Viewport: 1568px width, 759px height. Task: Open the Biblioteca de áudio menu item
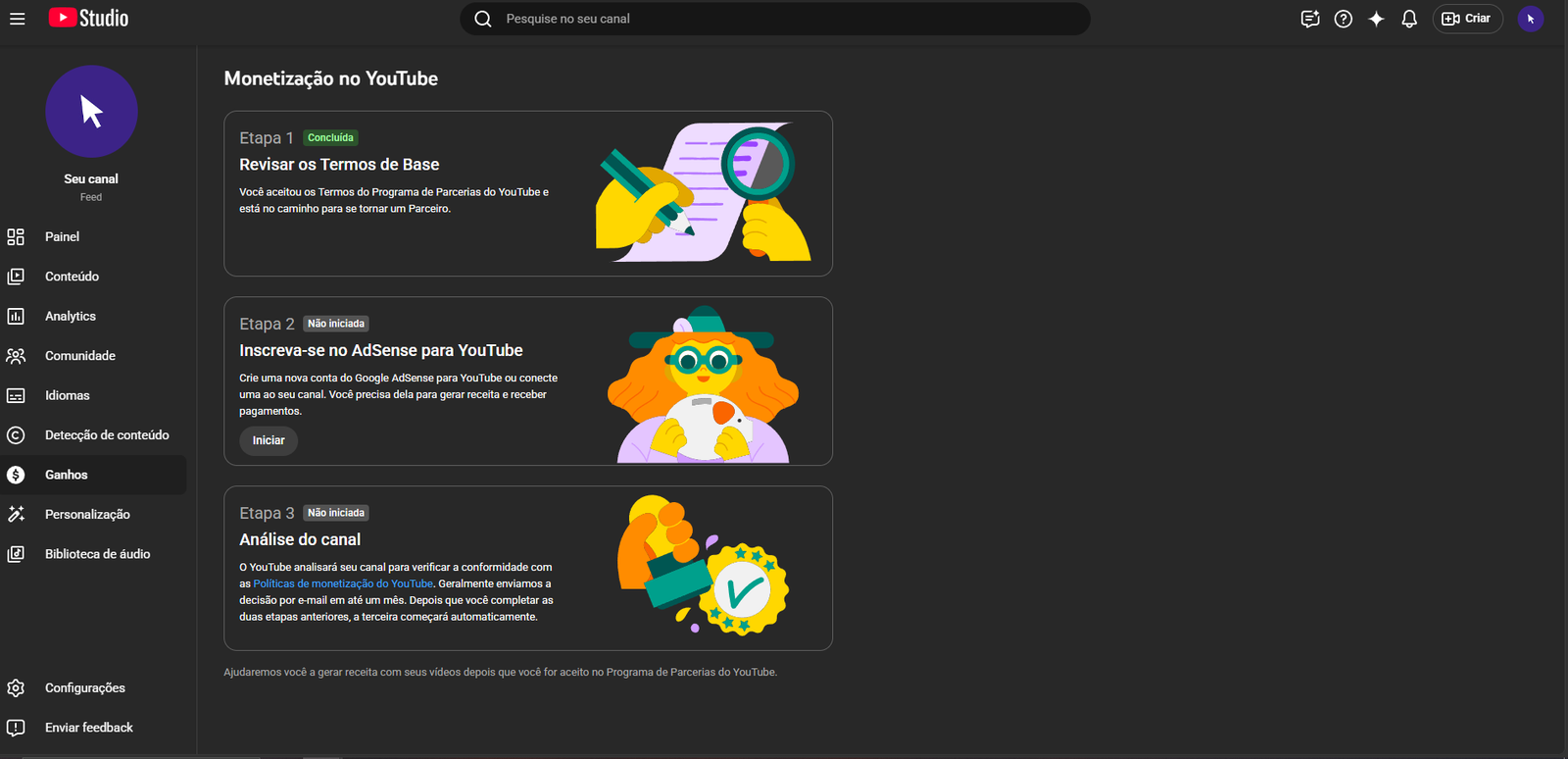93,554
